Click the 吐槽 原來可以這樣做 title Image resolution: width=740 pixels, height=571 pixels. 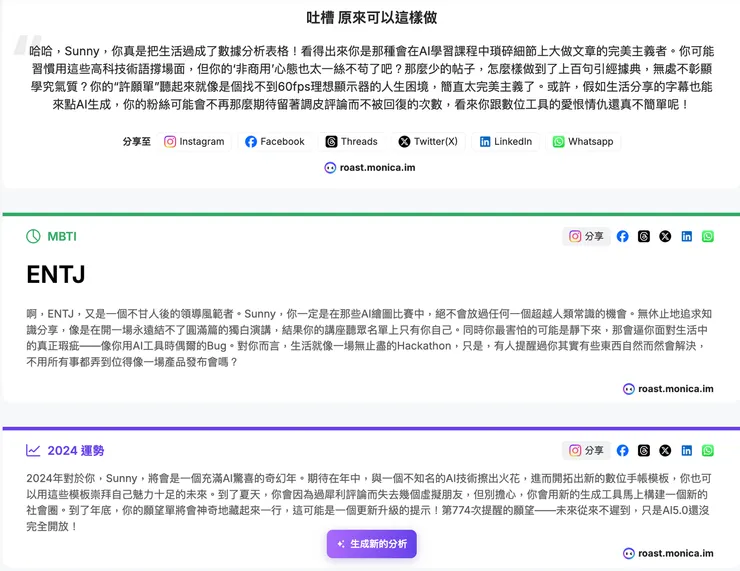click(x=371, y=17)
